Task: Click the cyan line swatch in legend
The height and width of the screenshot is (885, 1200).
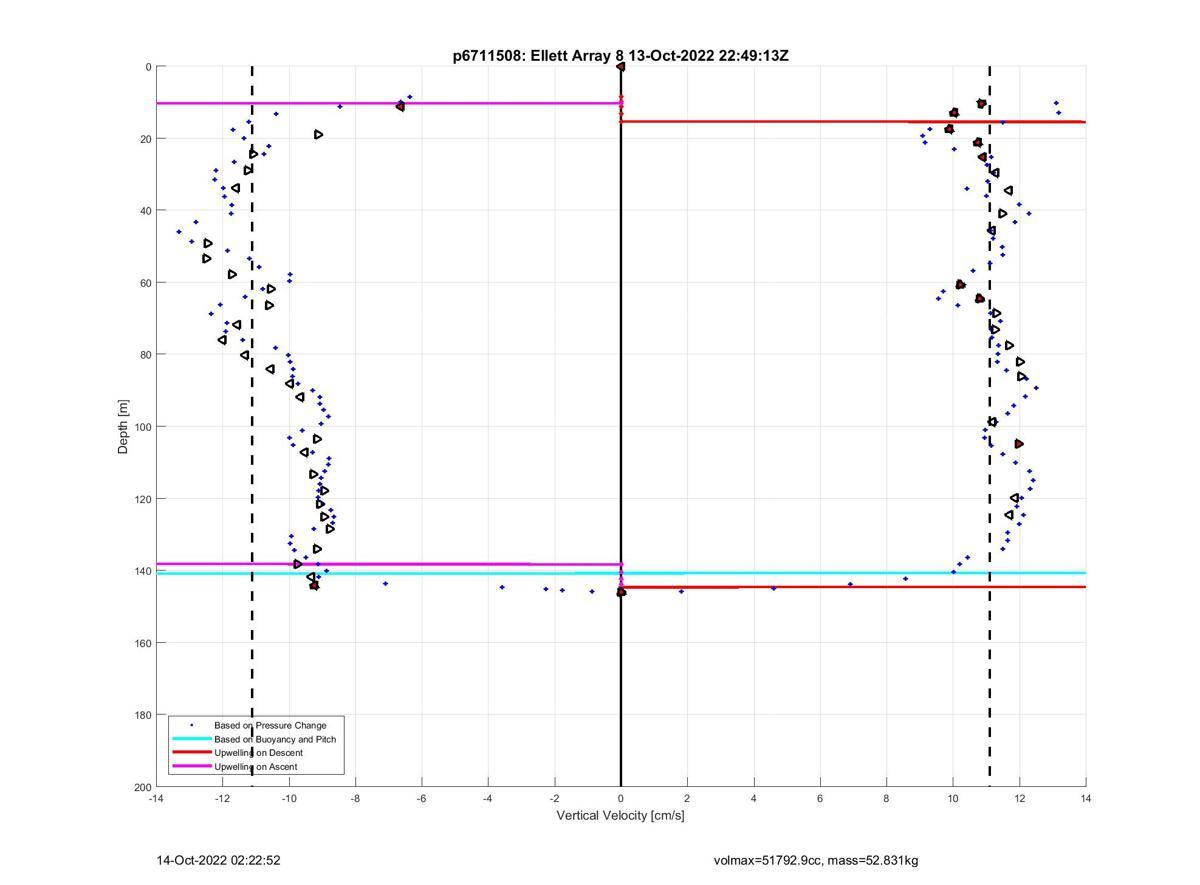Action: pos(191,739)
